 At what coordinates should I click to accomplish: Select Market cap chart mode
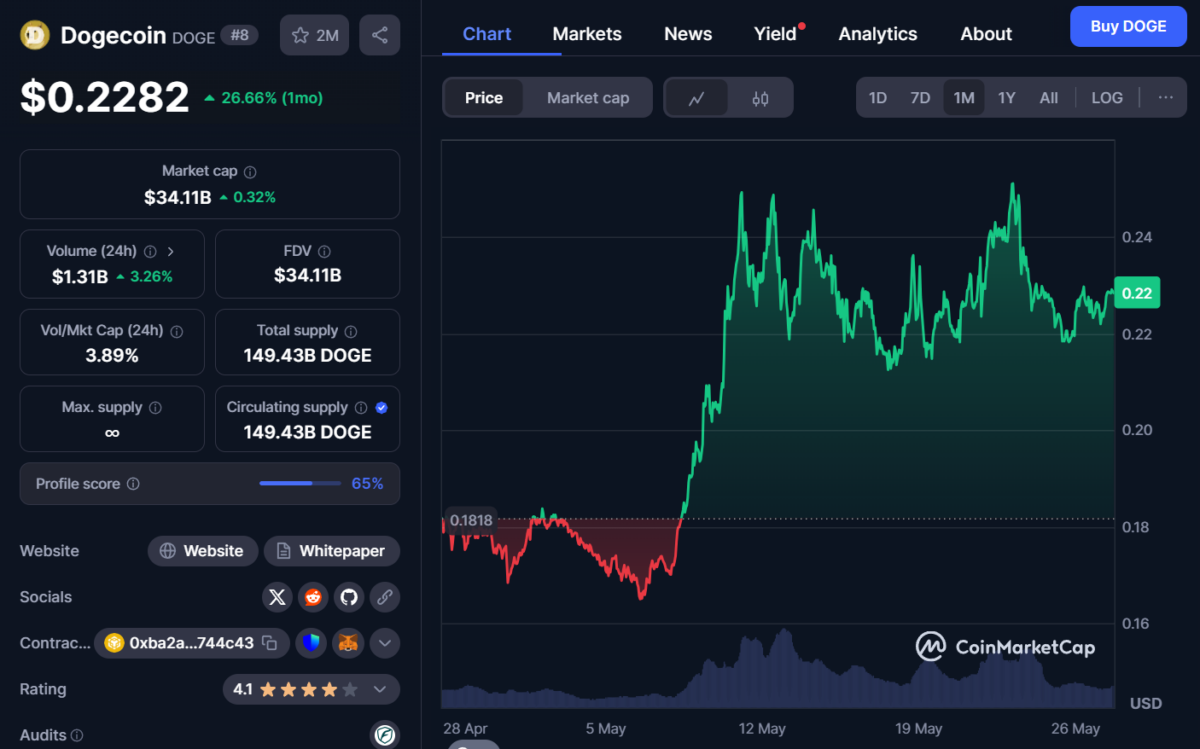(x=588, y=98)
